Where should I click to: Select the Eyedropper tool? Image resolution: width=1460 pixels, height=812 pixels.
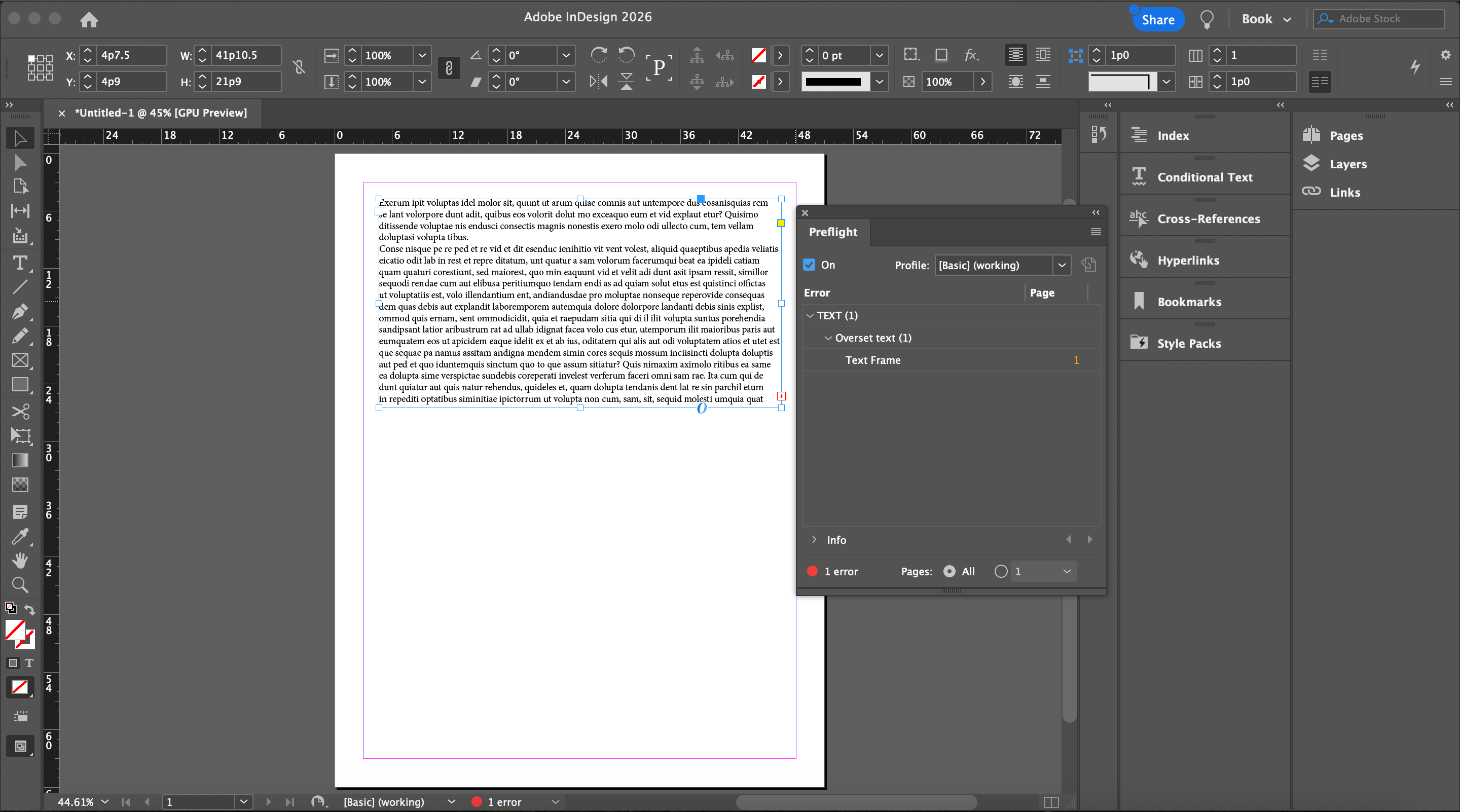(x=20, y=536)
